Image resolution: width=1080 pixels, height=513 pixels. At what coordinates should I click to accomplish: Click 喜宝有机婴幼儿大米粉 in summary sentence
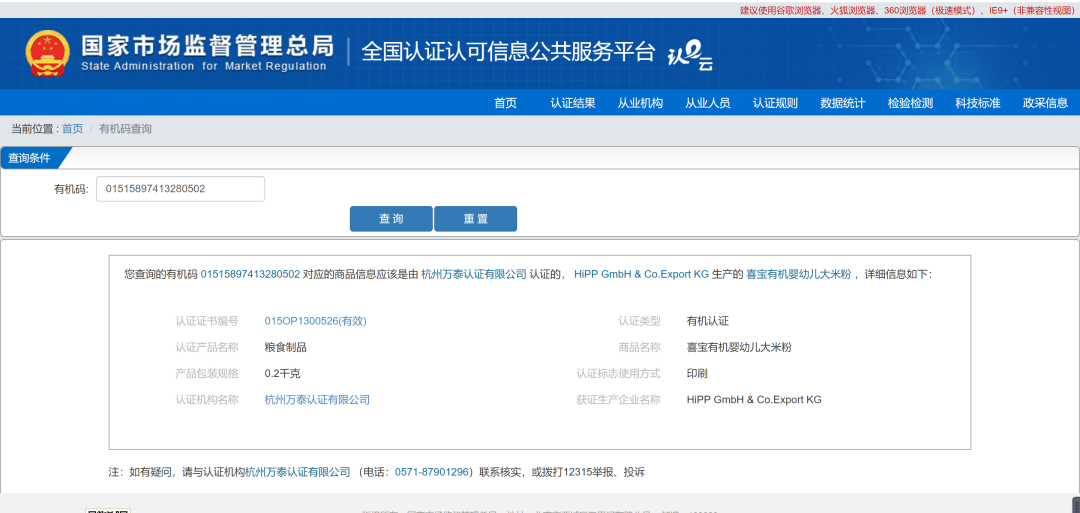[x=799, y=274]
